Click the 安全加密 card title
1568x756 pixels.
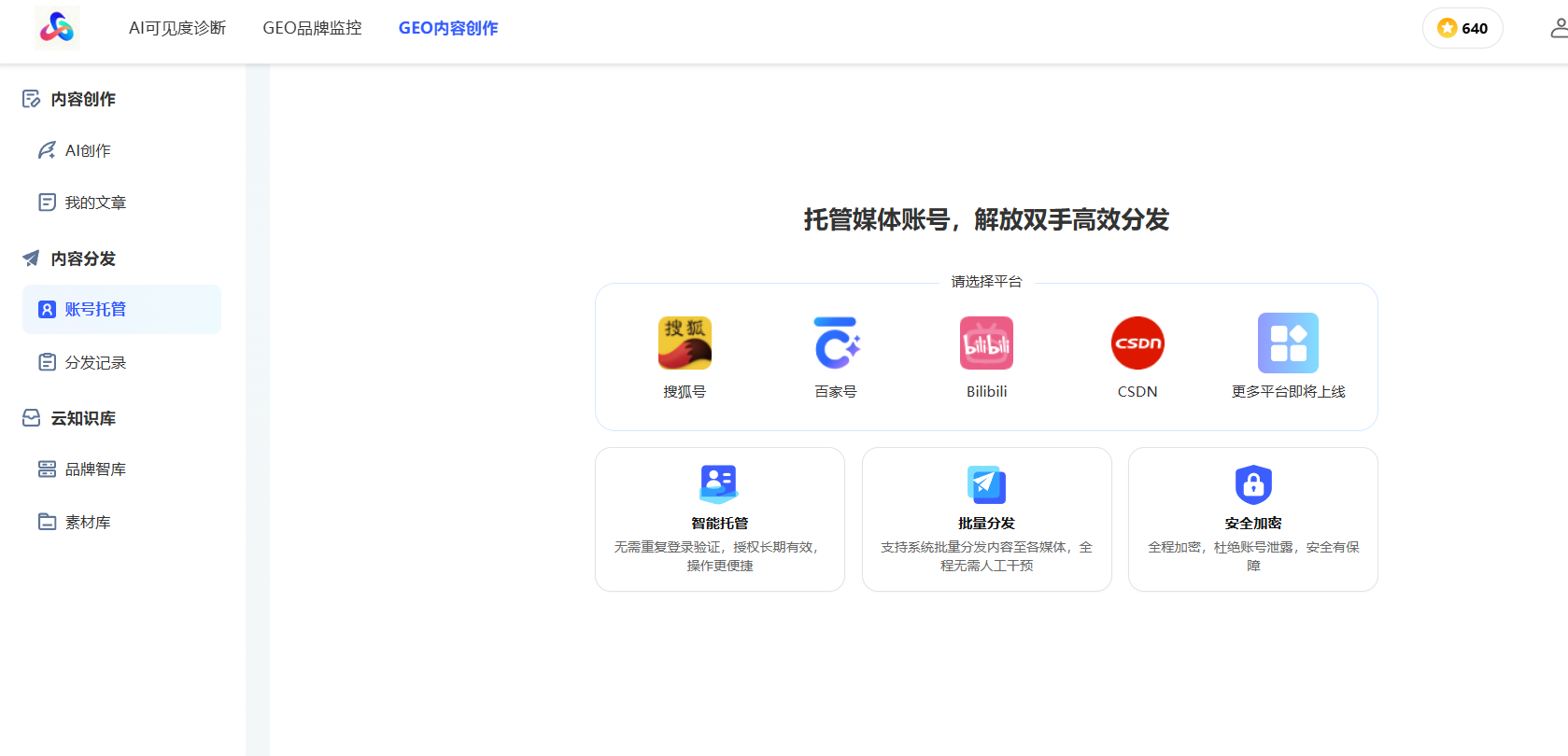[1253, 524]
